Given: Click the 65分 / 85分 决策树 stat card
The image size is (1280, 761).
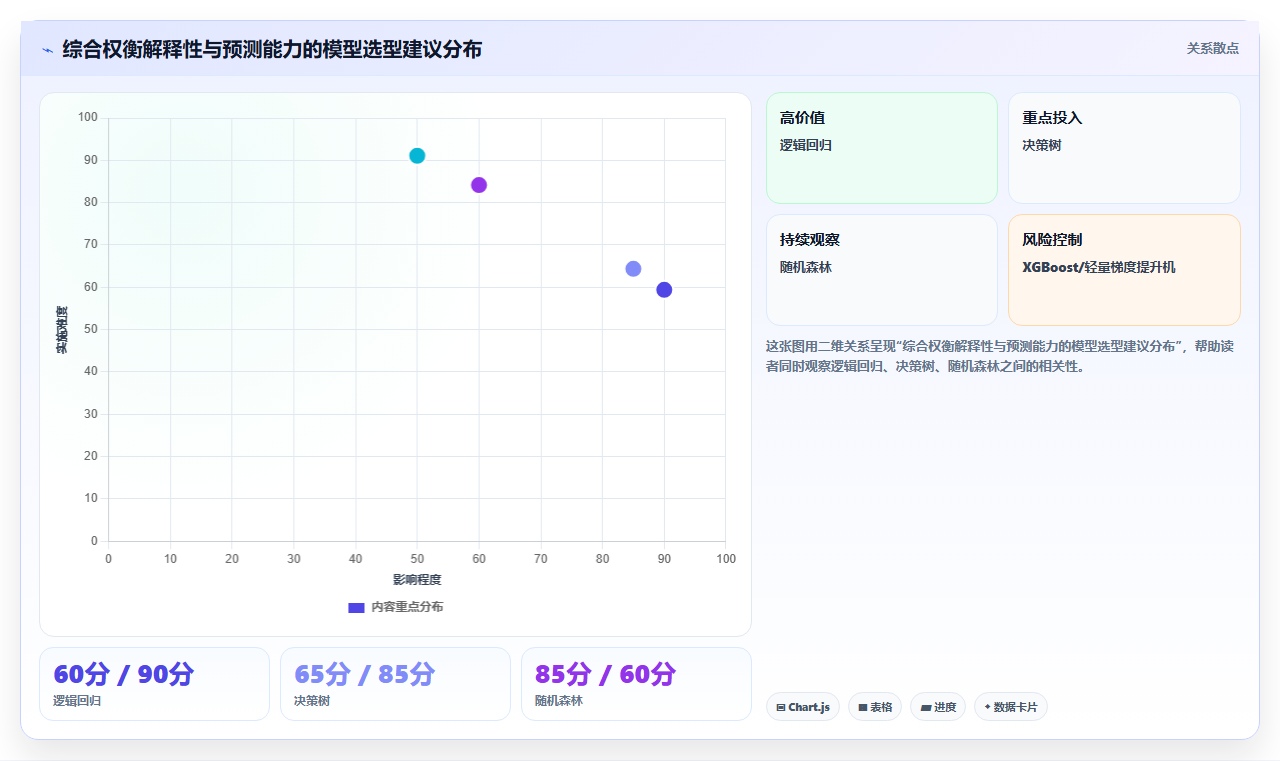Looking at the screenshot, I should tap(395, 684).
